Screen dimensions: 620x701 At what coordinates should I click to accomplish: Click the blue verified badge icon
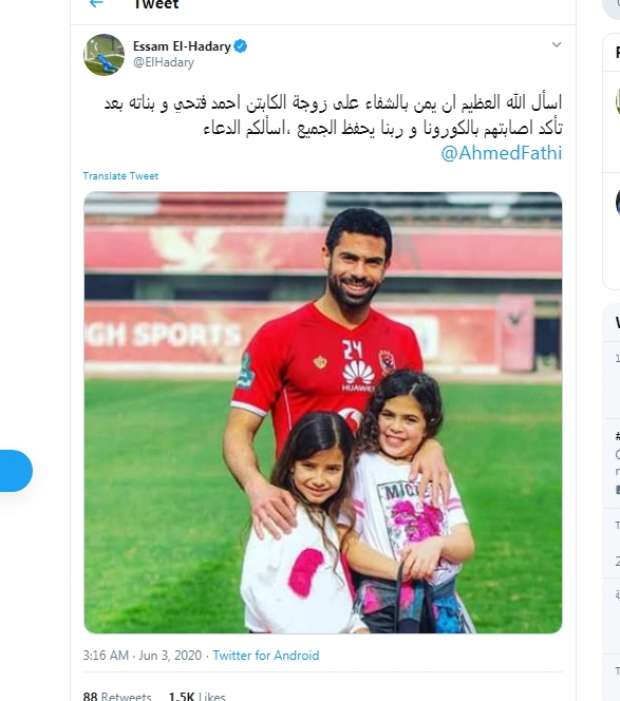(x=240, y=46)
